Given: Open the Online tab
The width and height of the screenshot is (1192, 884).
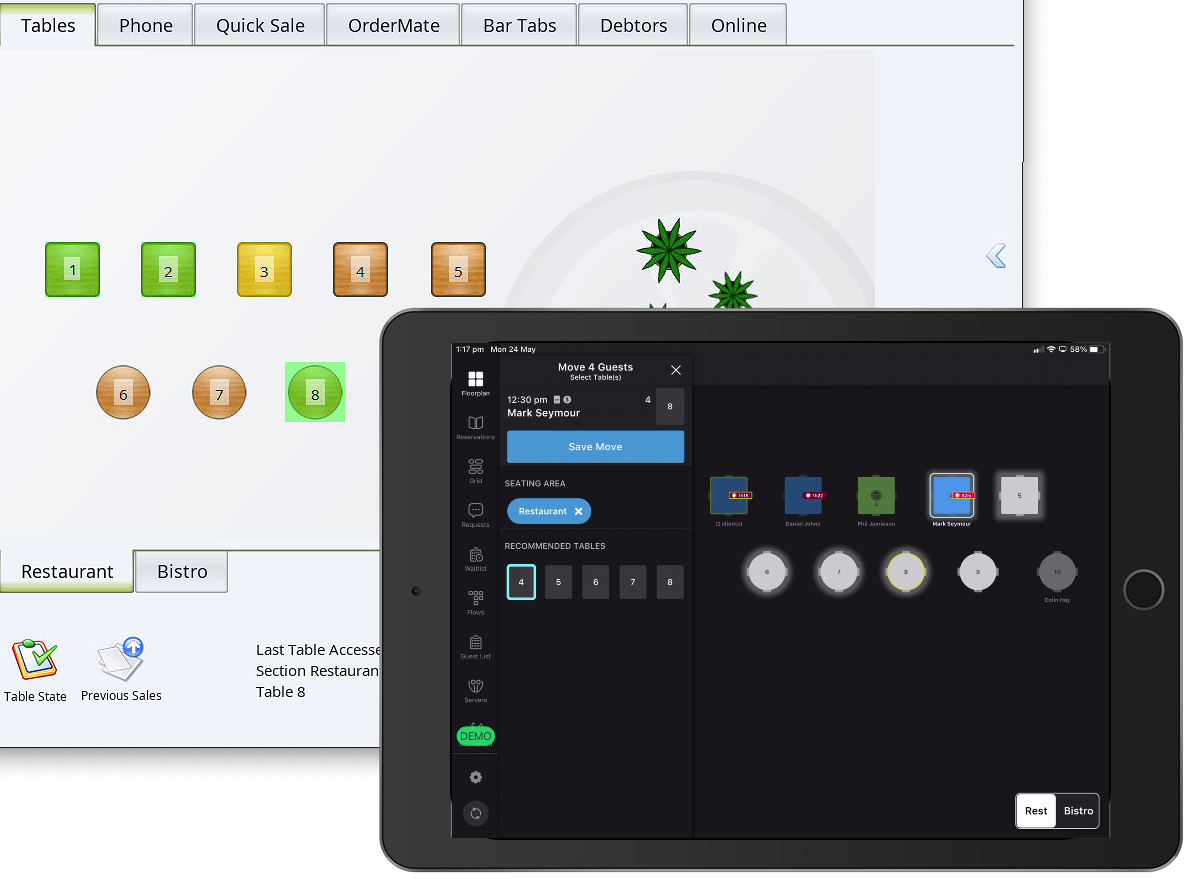Looking at the screenshot, I should pyautogui.click(x=738, y=25).
